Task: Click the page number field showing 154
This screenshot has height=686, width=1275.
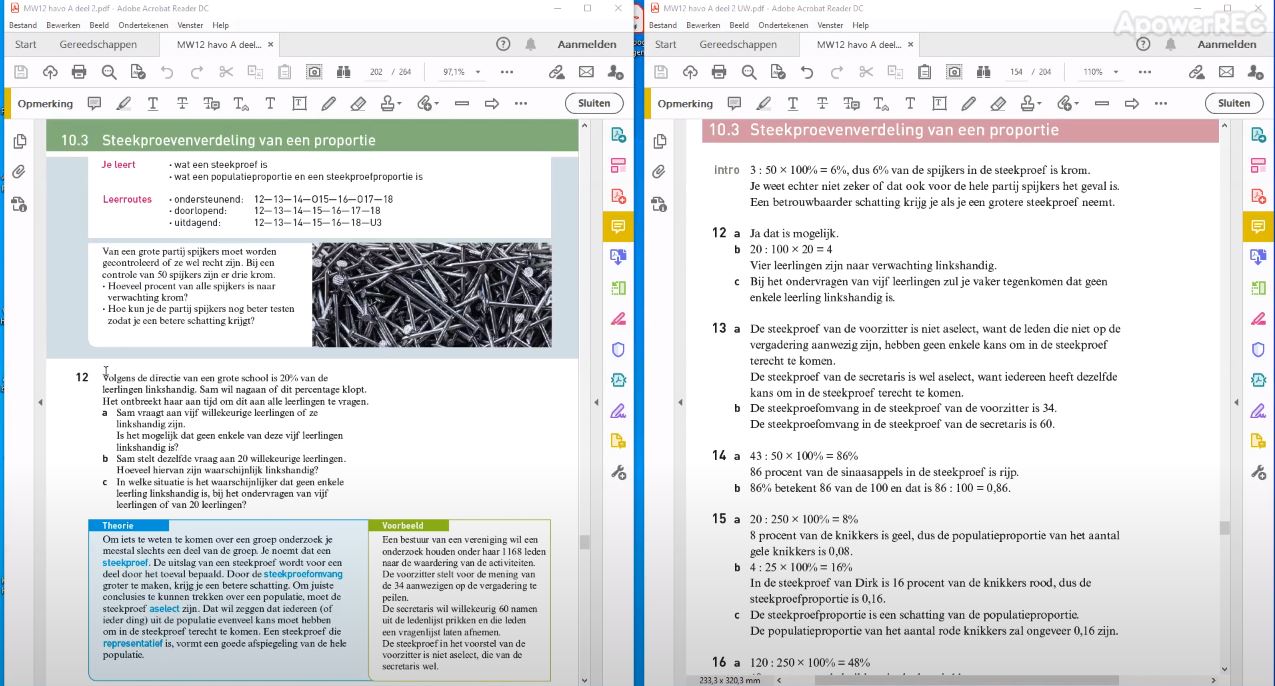Action: (x=1016, y=72)
